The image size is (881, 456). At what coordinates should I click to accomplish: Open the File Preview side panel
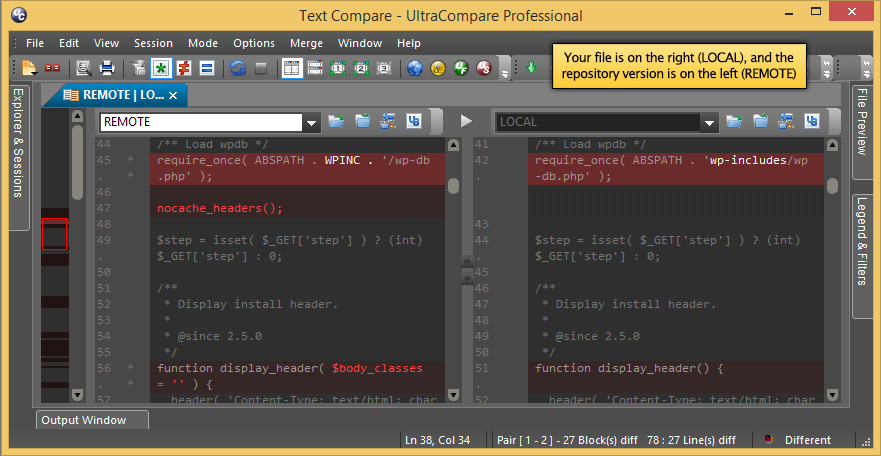pyautogui.click(x=861, y=133)
